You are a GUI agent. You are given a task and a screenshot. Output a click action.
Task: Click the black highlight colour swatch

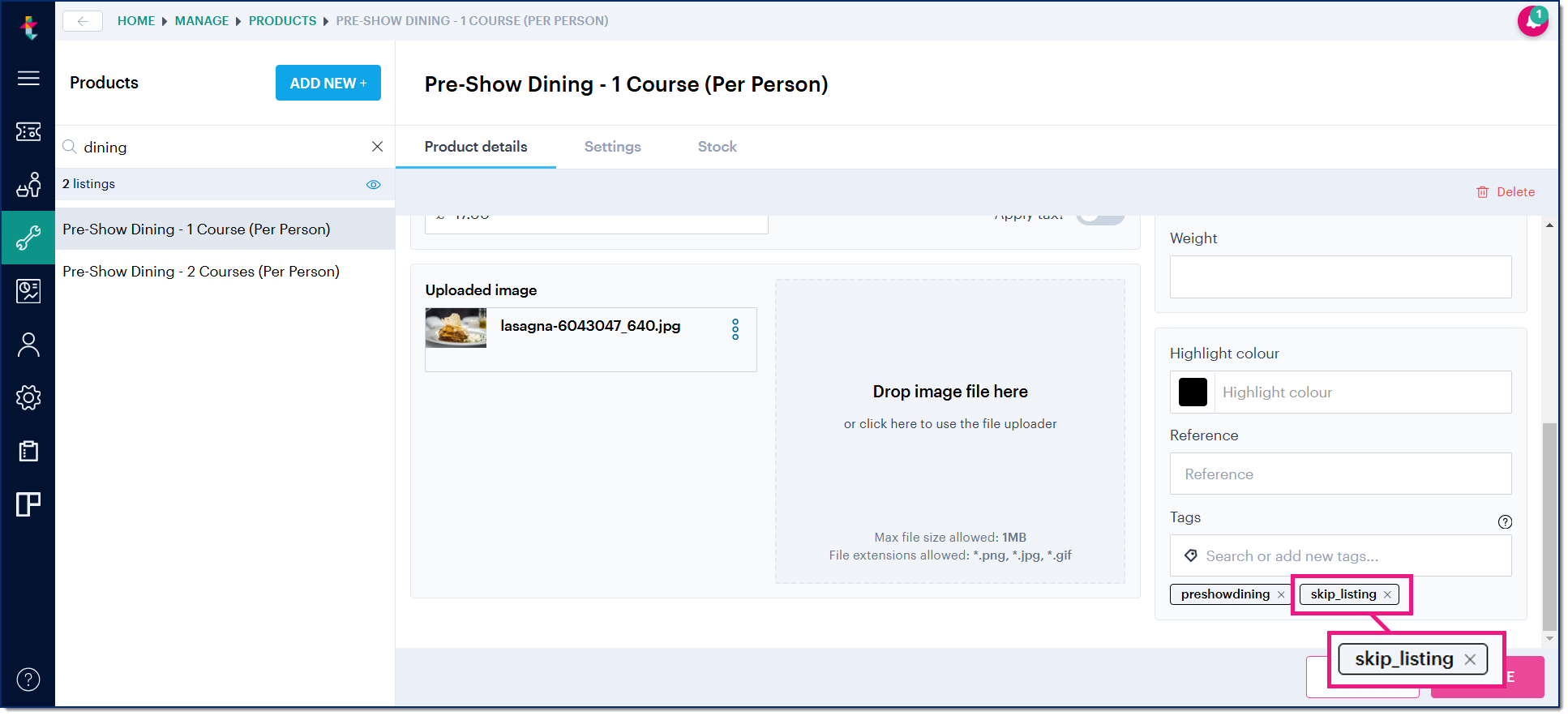pyautogui.click(x=1193, y=392)
